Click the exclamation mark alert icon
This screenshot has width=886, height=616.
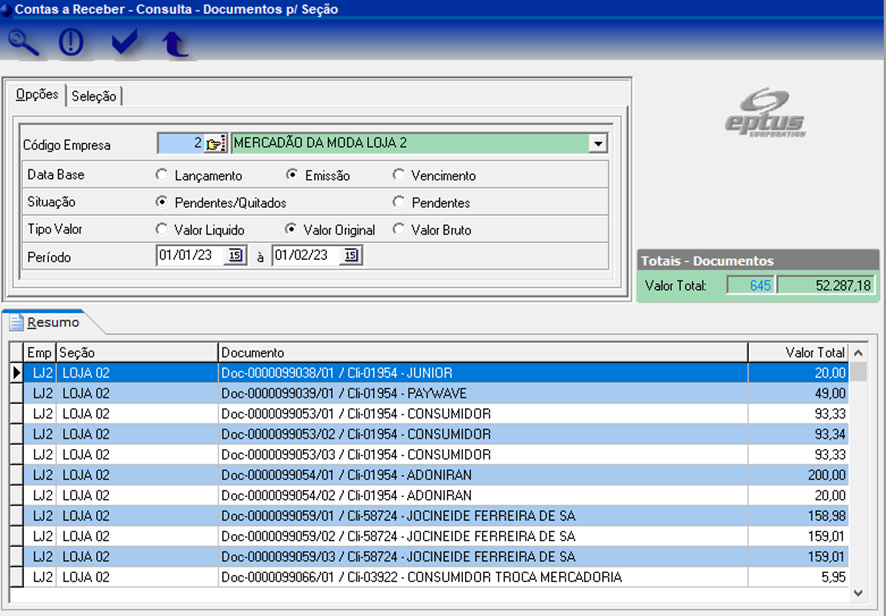coord(72,42)
